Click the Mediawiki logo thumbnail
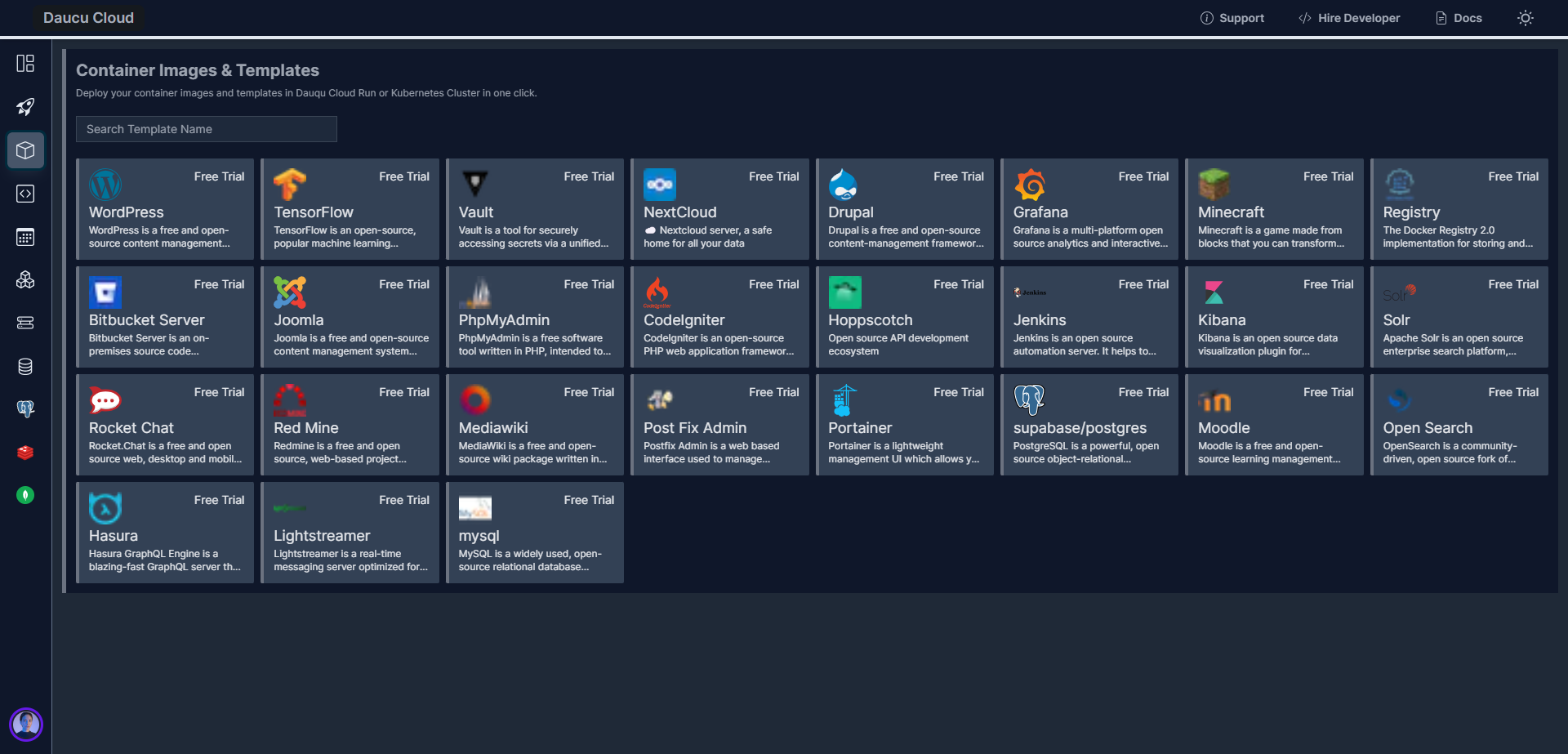The image size is (1568, 754). point(475,400)
